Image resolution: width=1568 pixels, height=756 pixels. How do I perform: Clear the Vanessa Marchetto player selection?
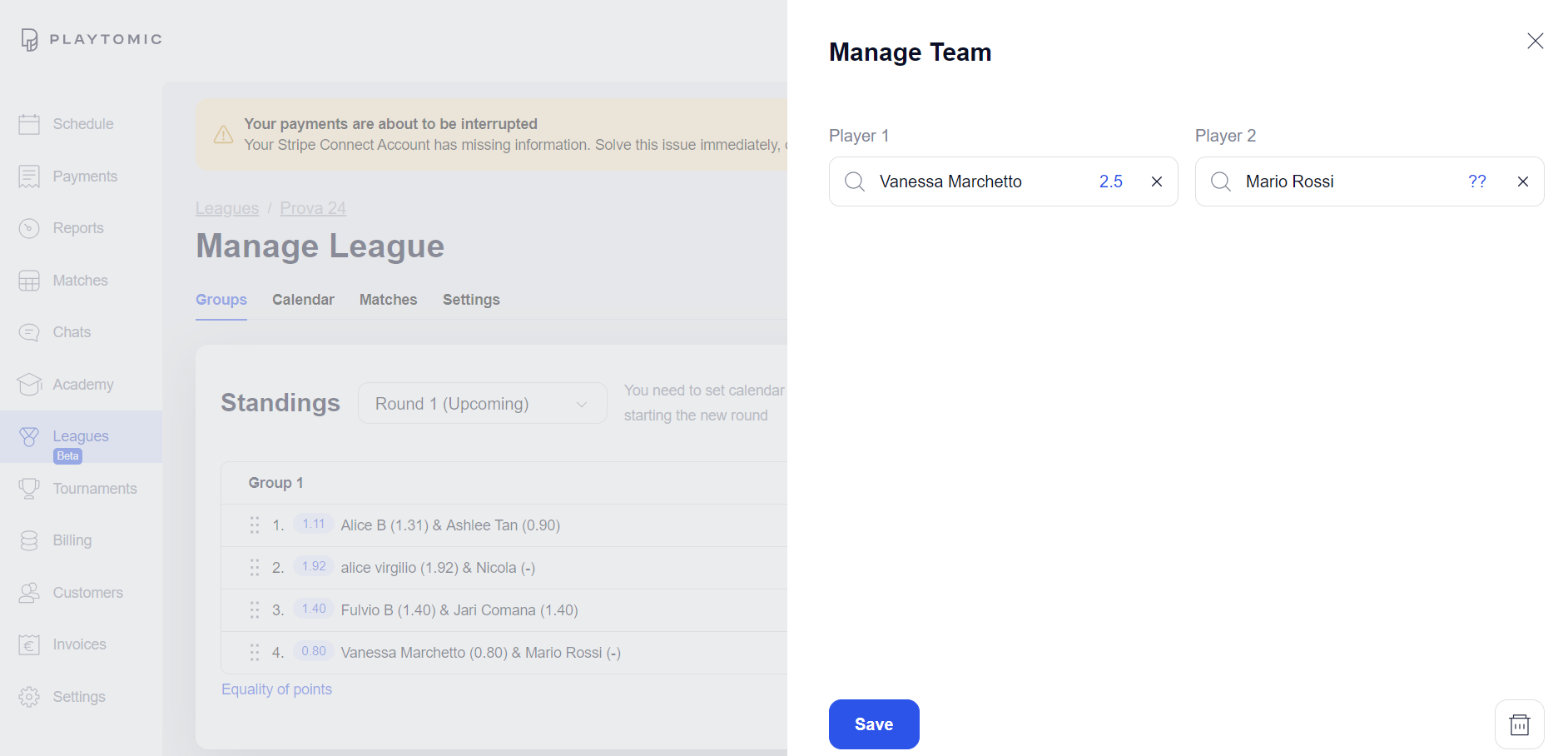pyautogui.click(x=1156, y=181)
